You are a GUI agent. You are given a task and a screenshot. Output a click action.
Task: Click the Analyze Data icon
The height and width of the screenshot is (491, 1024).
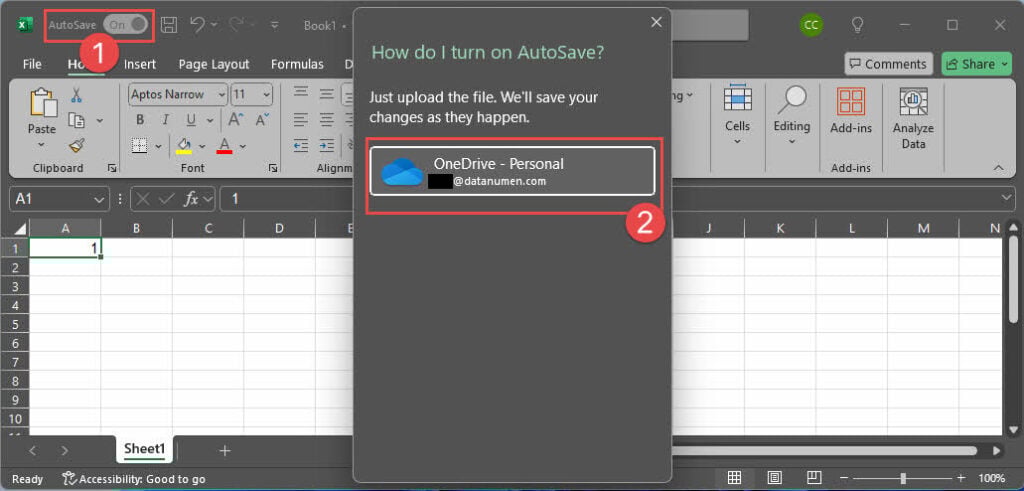point(912,118)
